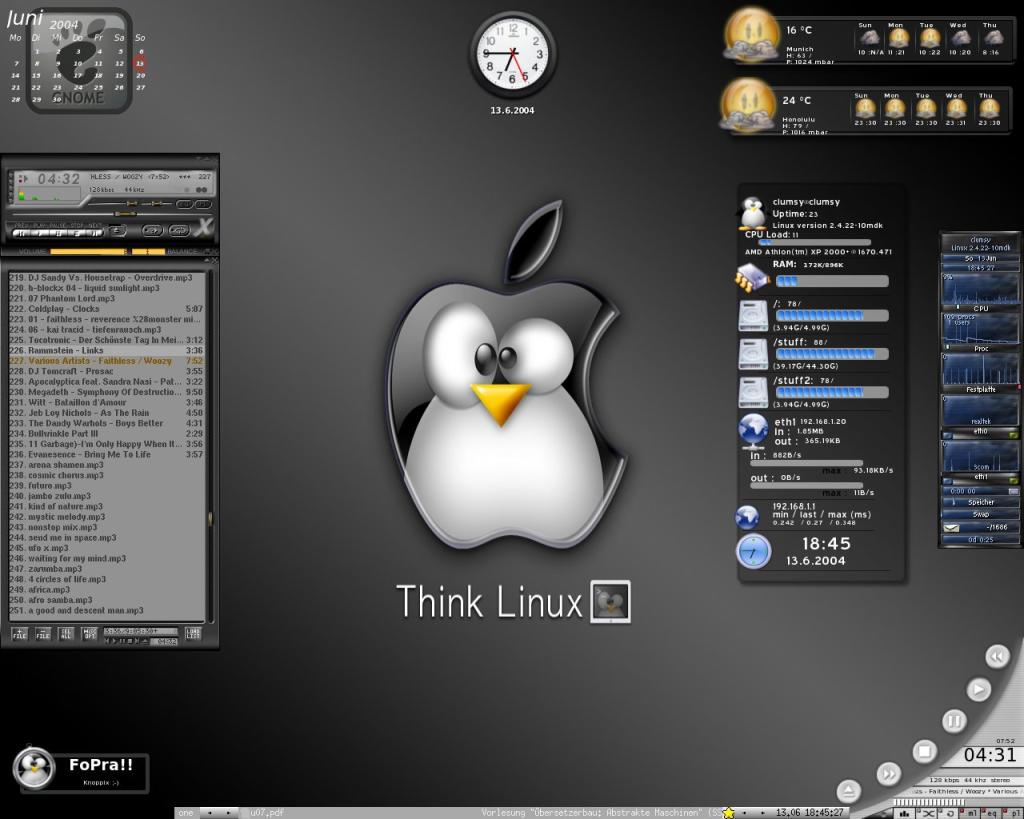Click the 192.168.1.1 ping globe icon

(748, 517)
